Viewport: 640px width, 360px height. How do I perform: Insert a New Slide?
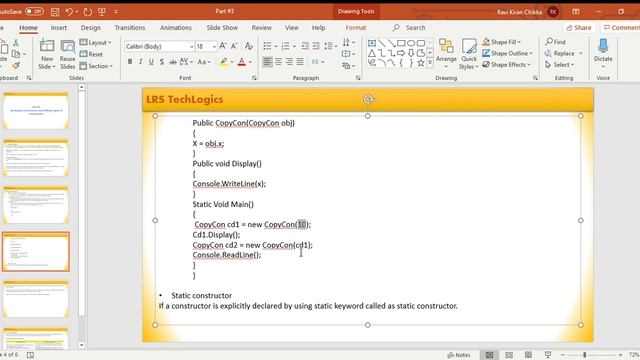coord(47,54)
